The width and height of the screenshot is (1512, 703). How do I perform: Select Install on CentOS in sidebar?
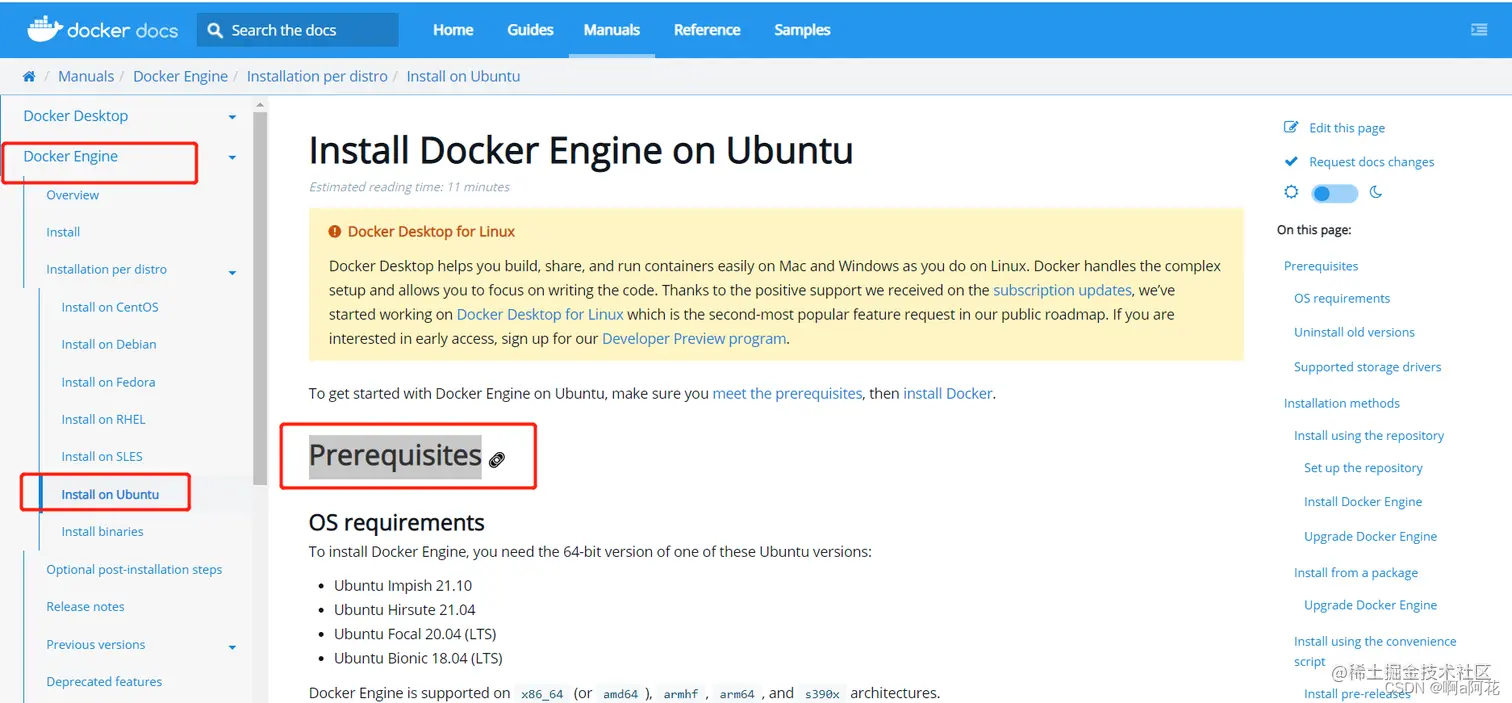tap(110, 307)
